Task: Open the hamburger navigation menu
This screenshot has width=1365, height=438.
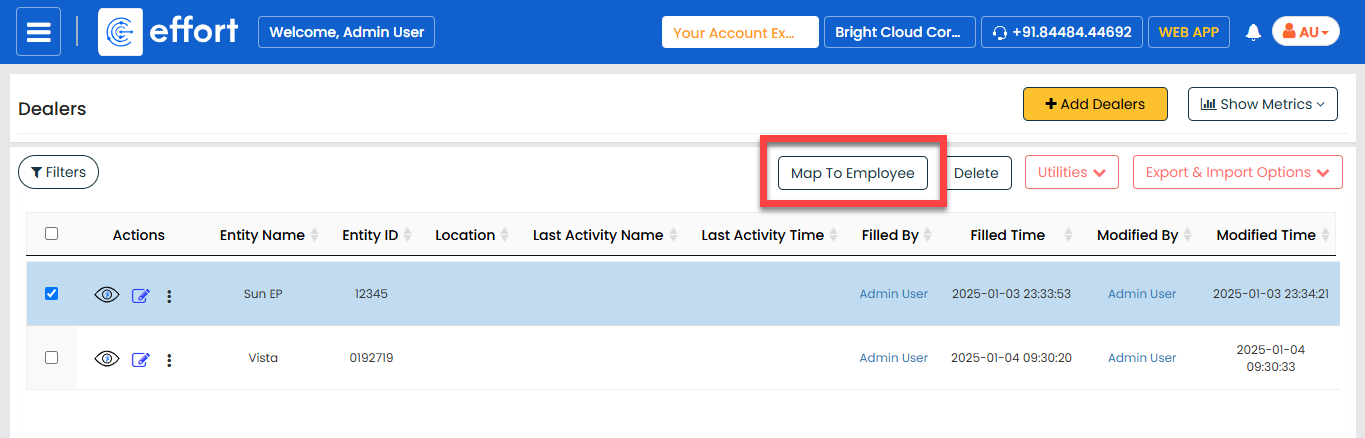Action: click(x=38, y=32)
